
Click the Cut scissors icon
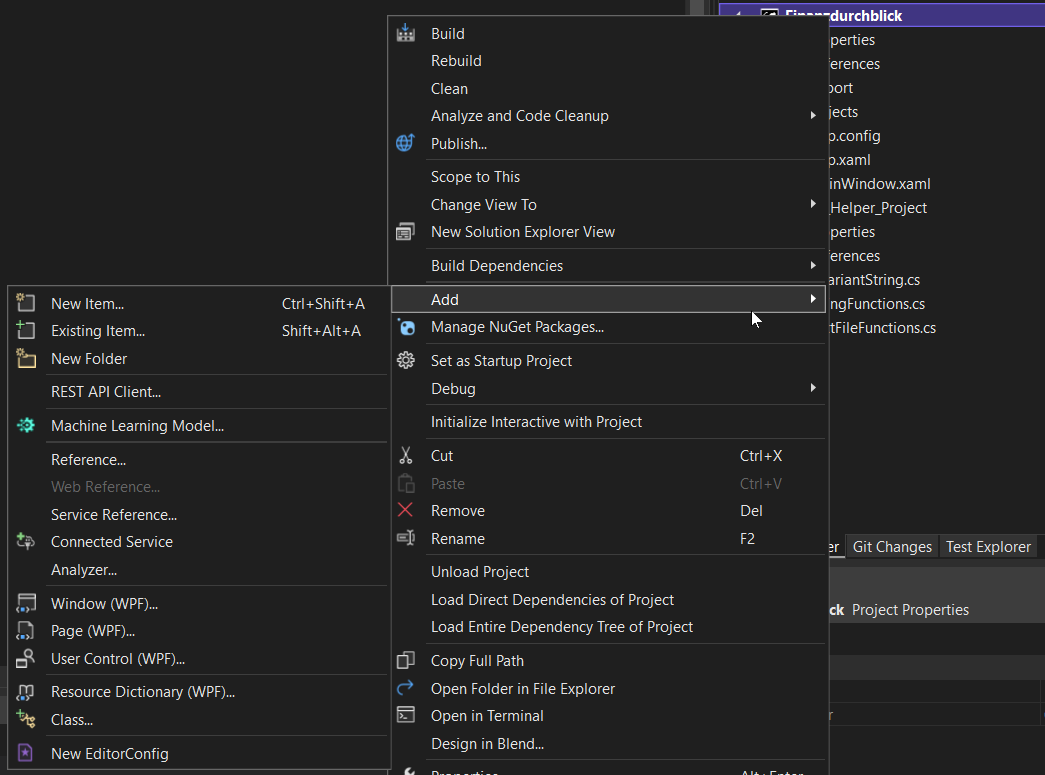pos(405,456)
